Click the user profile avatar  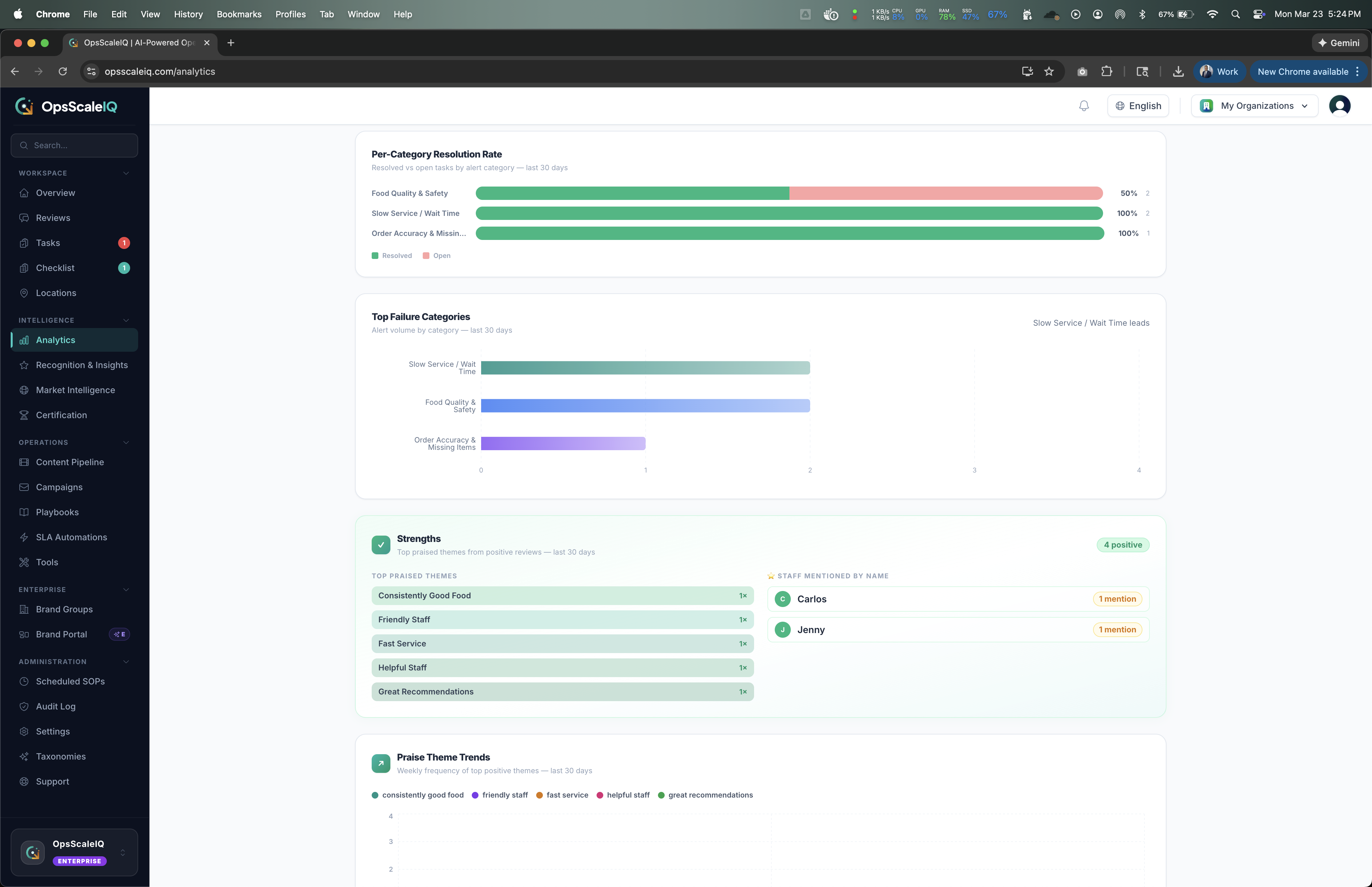point(1339,106)
